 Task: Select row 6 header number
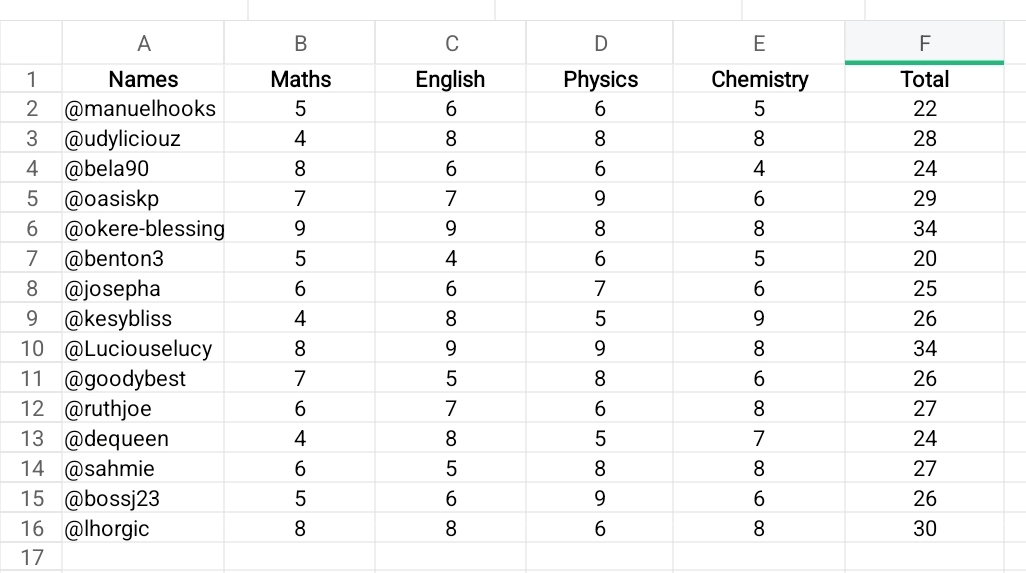click(x=32, y=229)
